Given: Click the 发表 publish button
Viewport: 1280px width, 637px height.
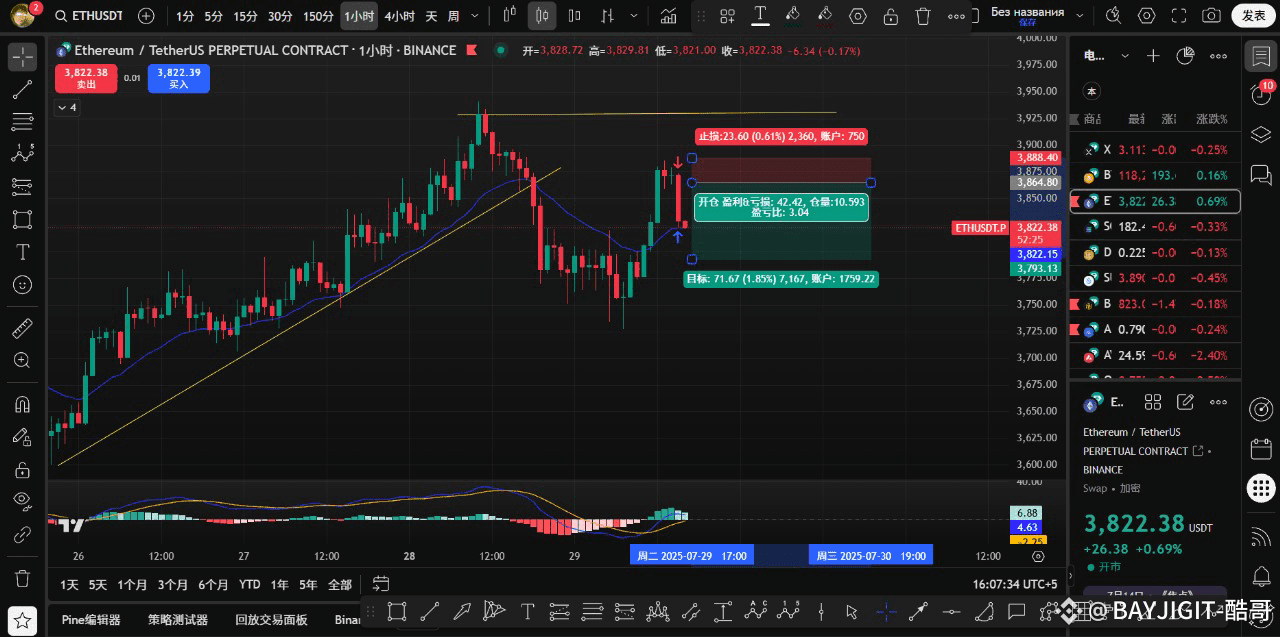Looking at the screenshot, I should (x=1254, y=15).
